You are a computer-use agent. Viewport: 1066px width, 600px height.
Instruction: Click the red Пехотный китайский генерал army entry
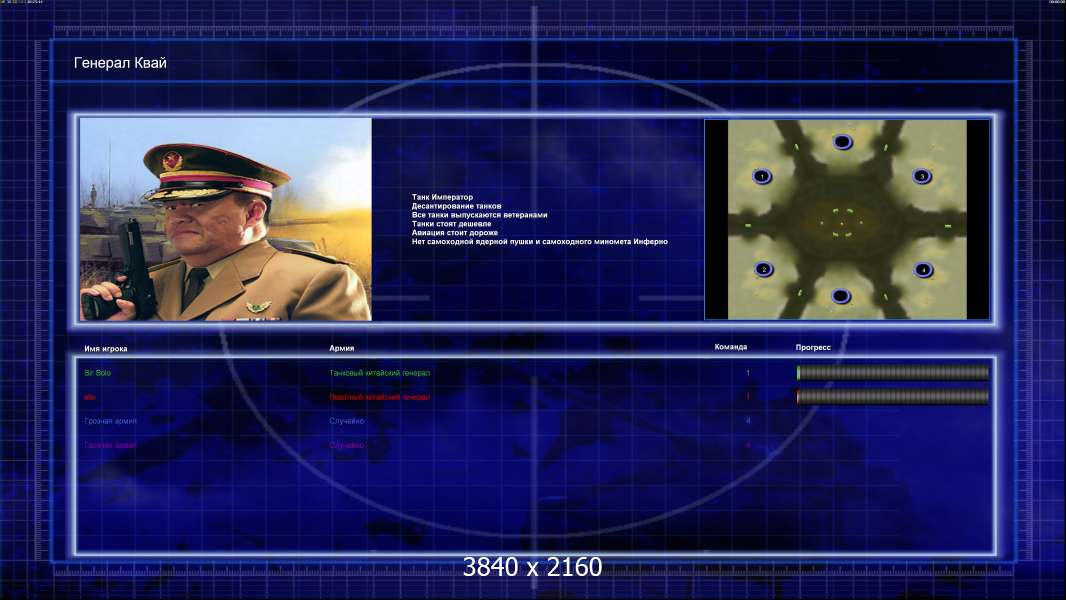[x=379, y=398]
